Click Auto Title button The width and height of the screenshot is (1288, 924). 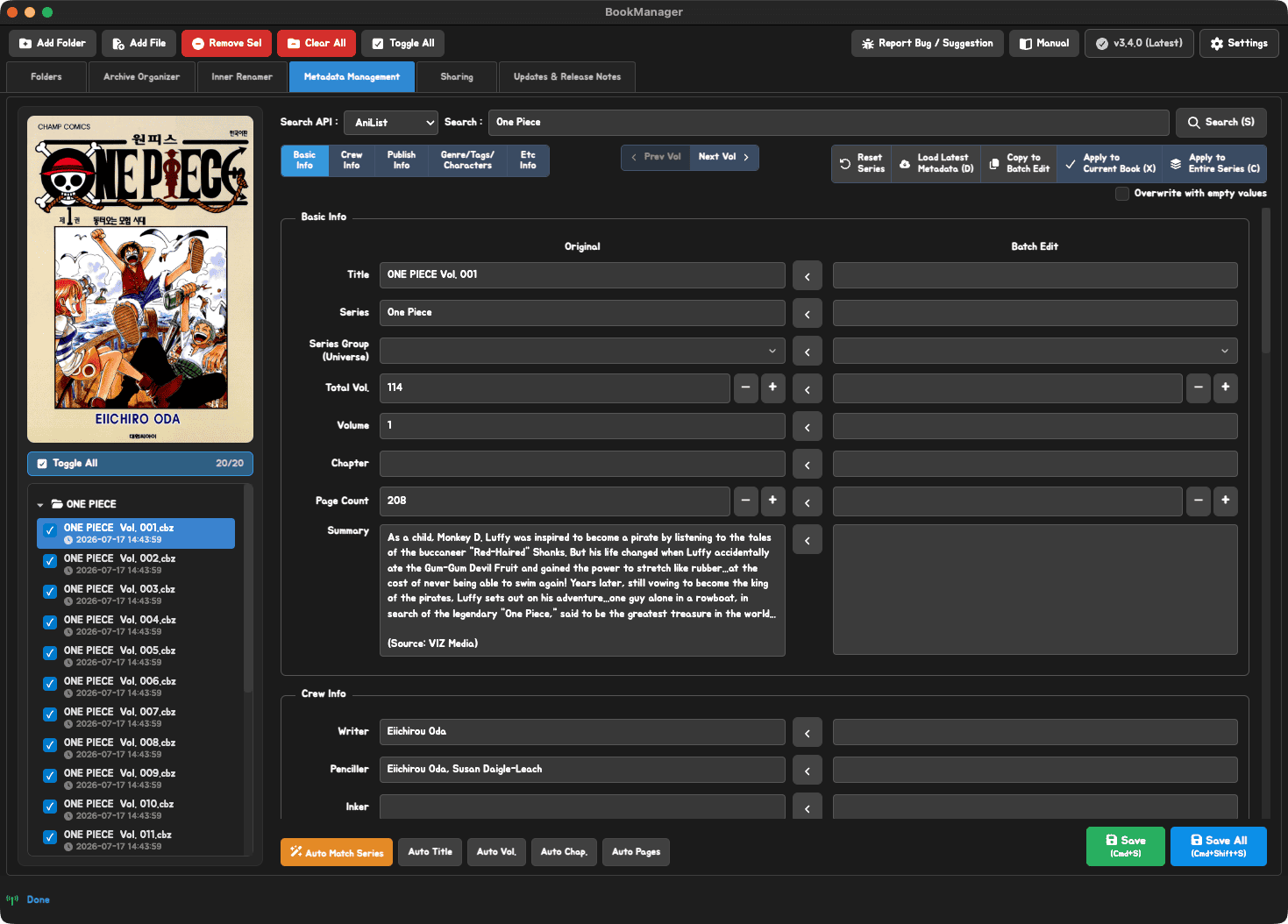[431, 852]
